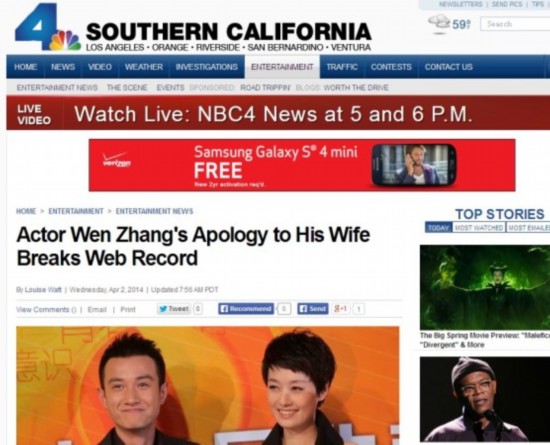The width and height of the screenshot is (550, 445).
Task: Open the Investigations menu item
Action: point(207,67)
